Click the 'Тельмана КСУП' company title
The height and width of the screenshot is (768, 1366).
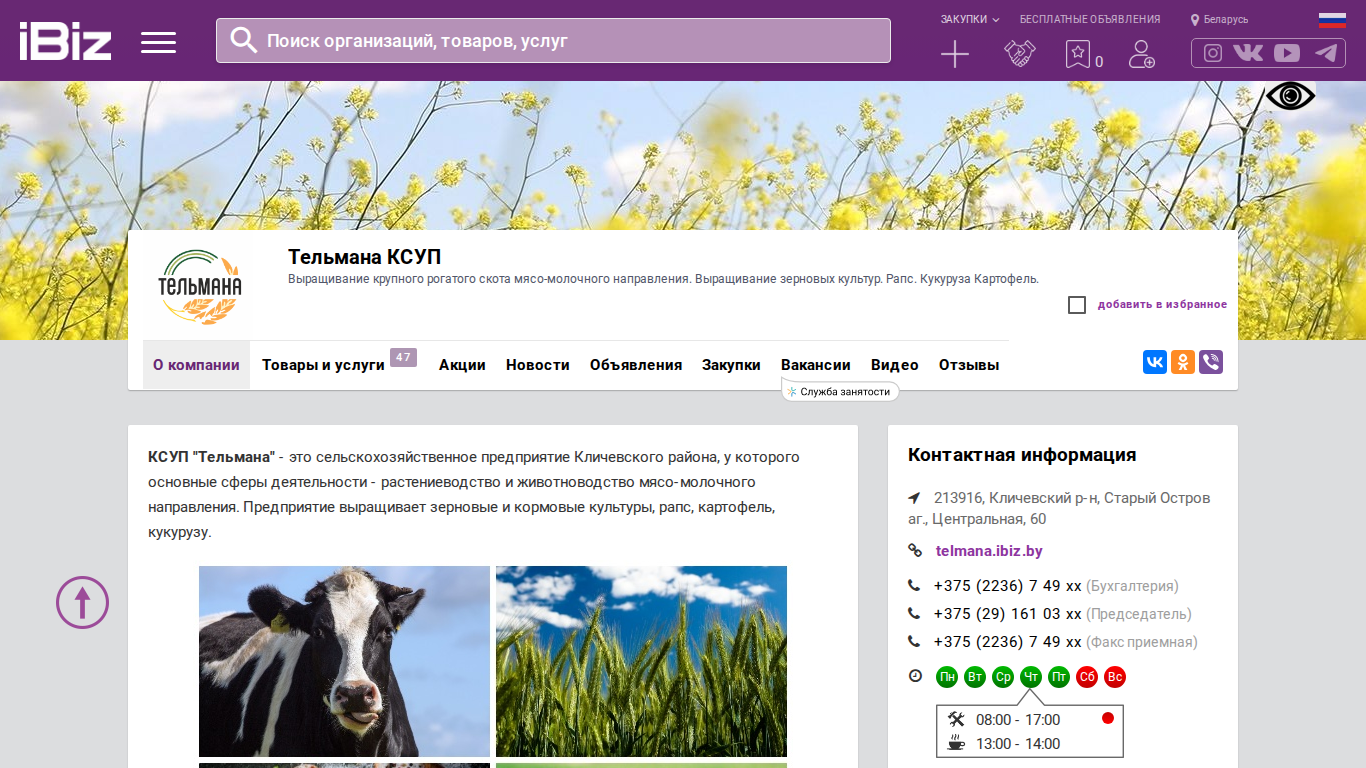365,257
